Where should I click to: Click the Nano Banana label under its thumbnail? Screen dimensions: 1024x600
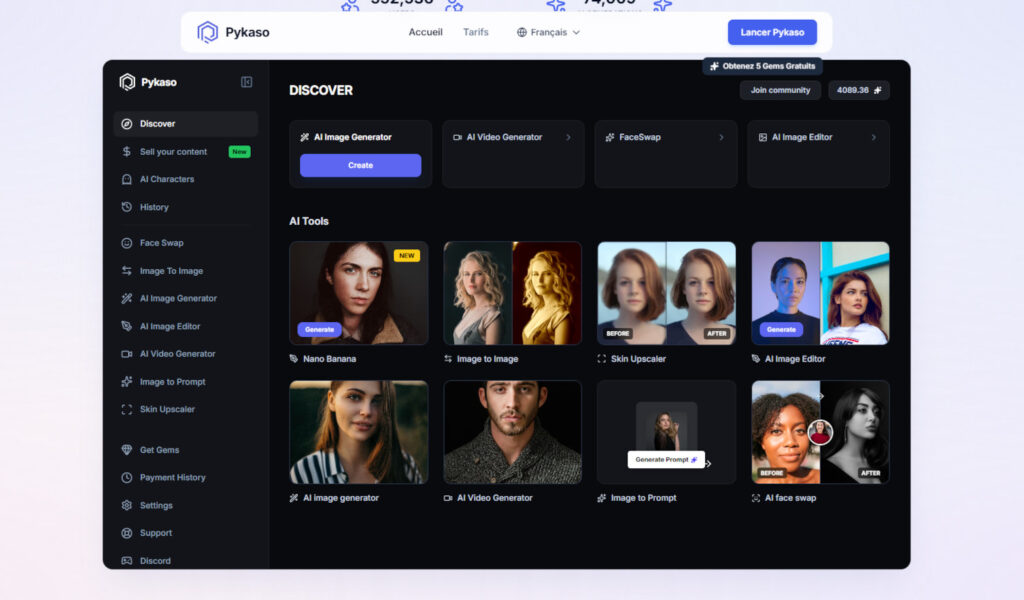tap(329, 359)
